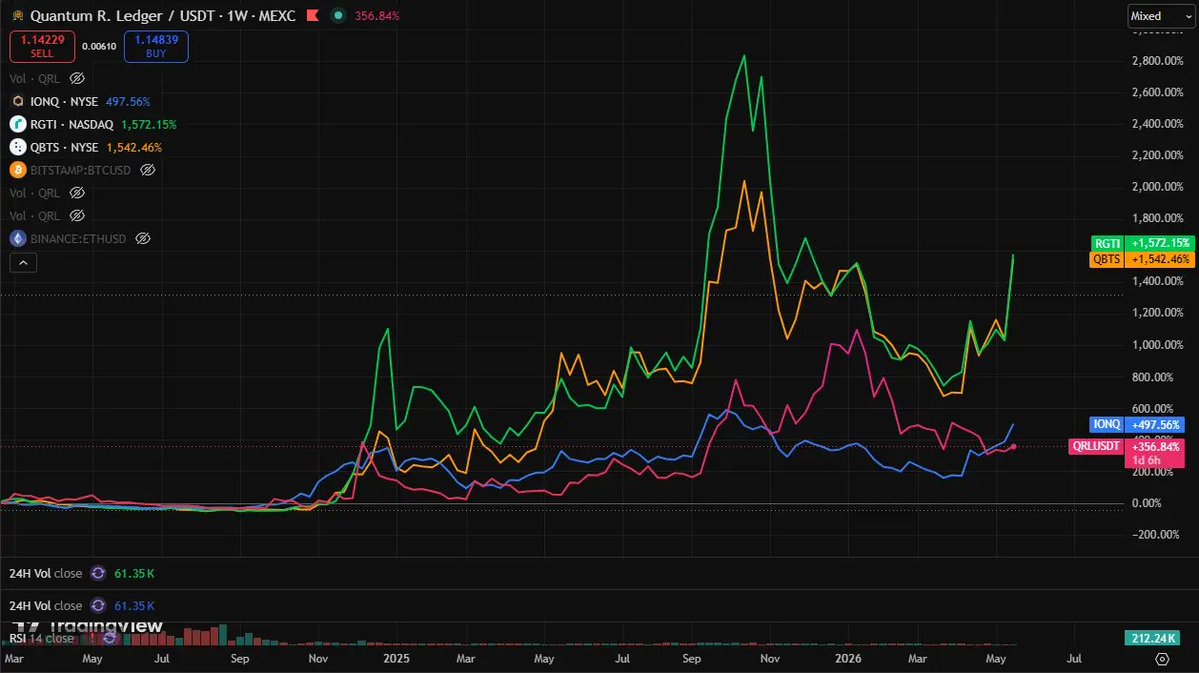Click 24H Vol close label with green value
Screen dimensions: 1199x673
[45, 574]
